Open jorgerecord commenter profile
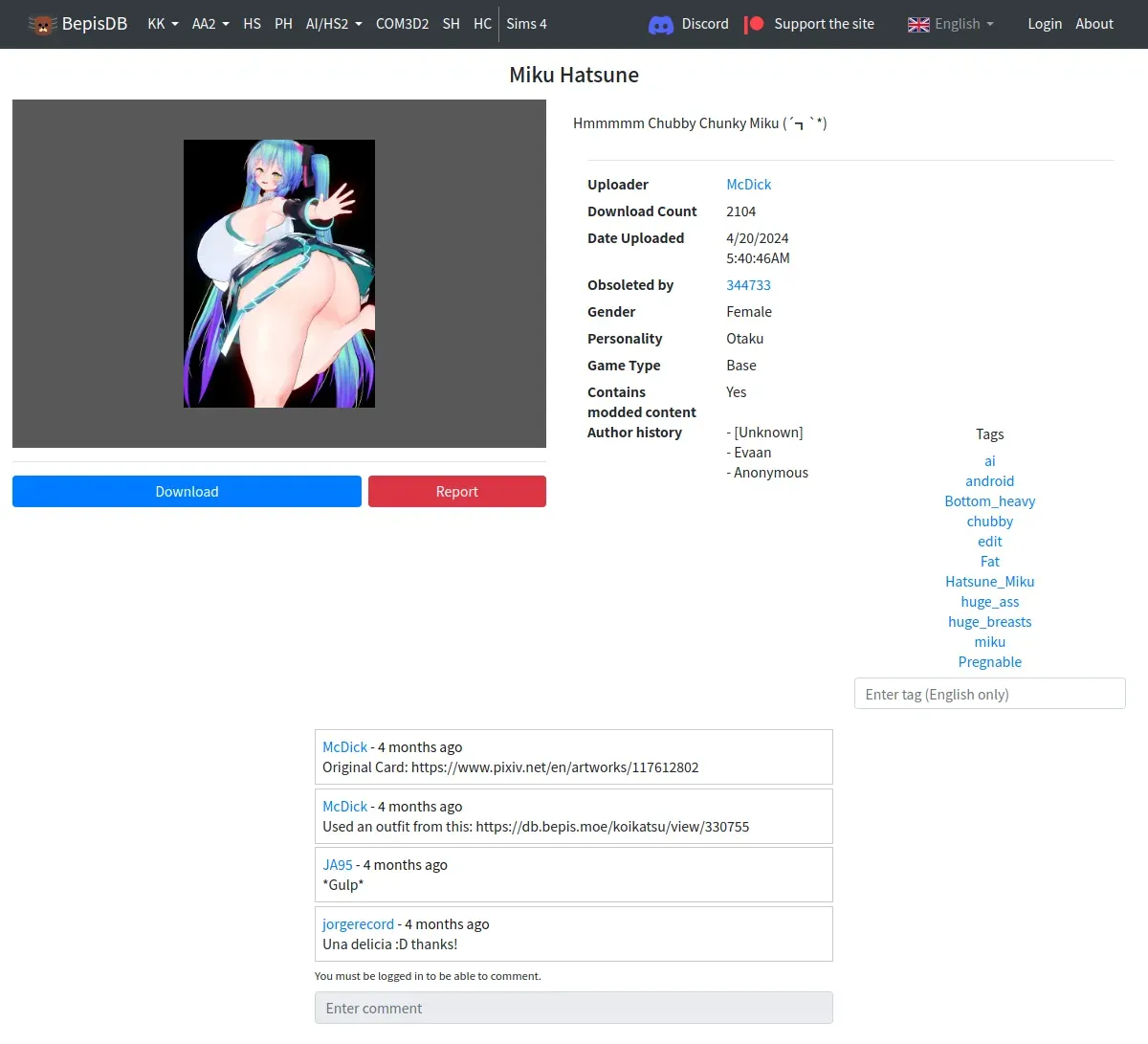1148x1044 pixels. pyautogui.click(x=358, y=924)
